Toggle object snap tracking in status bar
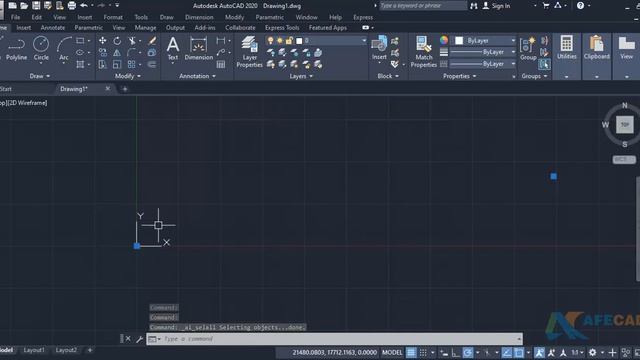 (507, 353)
